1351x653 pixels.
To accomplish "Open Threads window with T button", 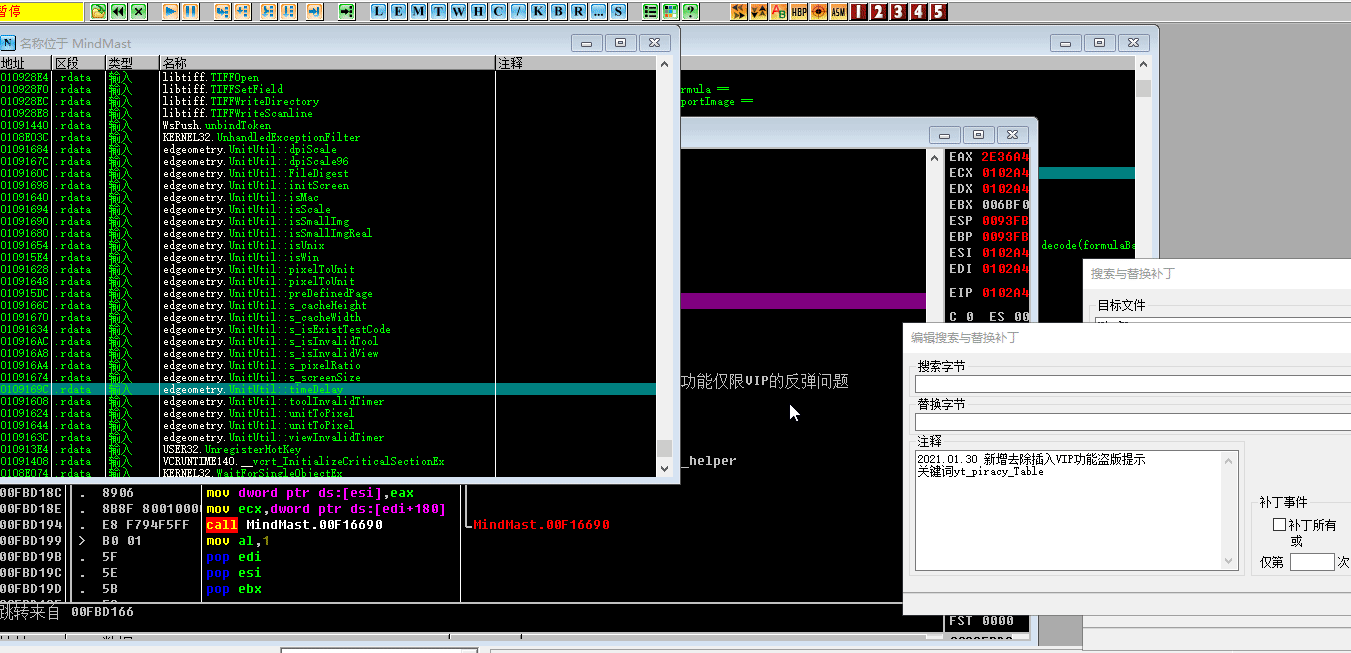I will coord(438,12).
